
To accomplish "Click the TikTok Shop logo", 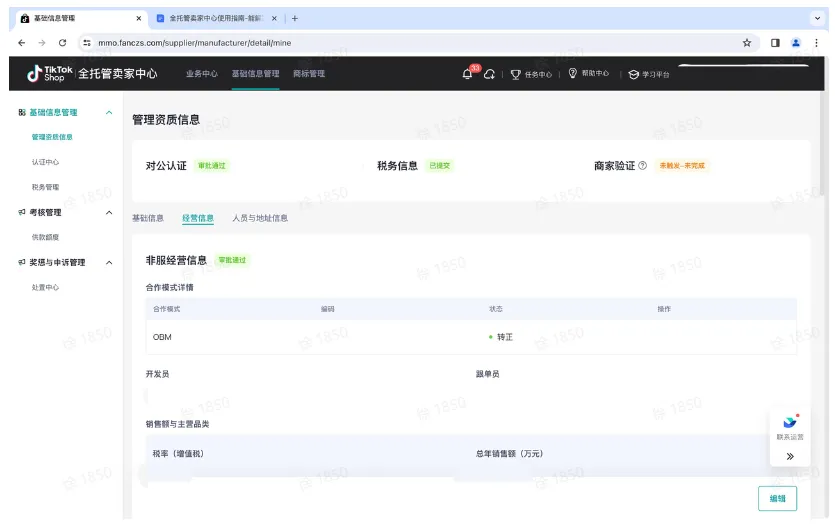I will point(50,74).
